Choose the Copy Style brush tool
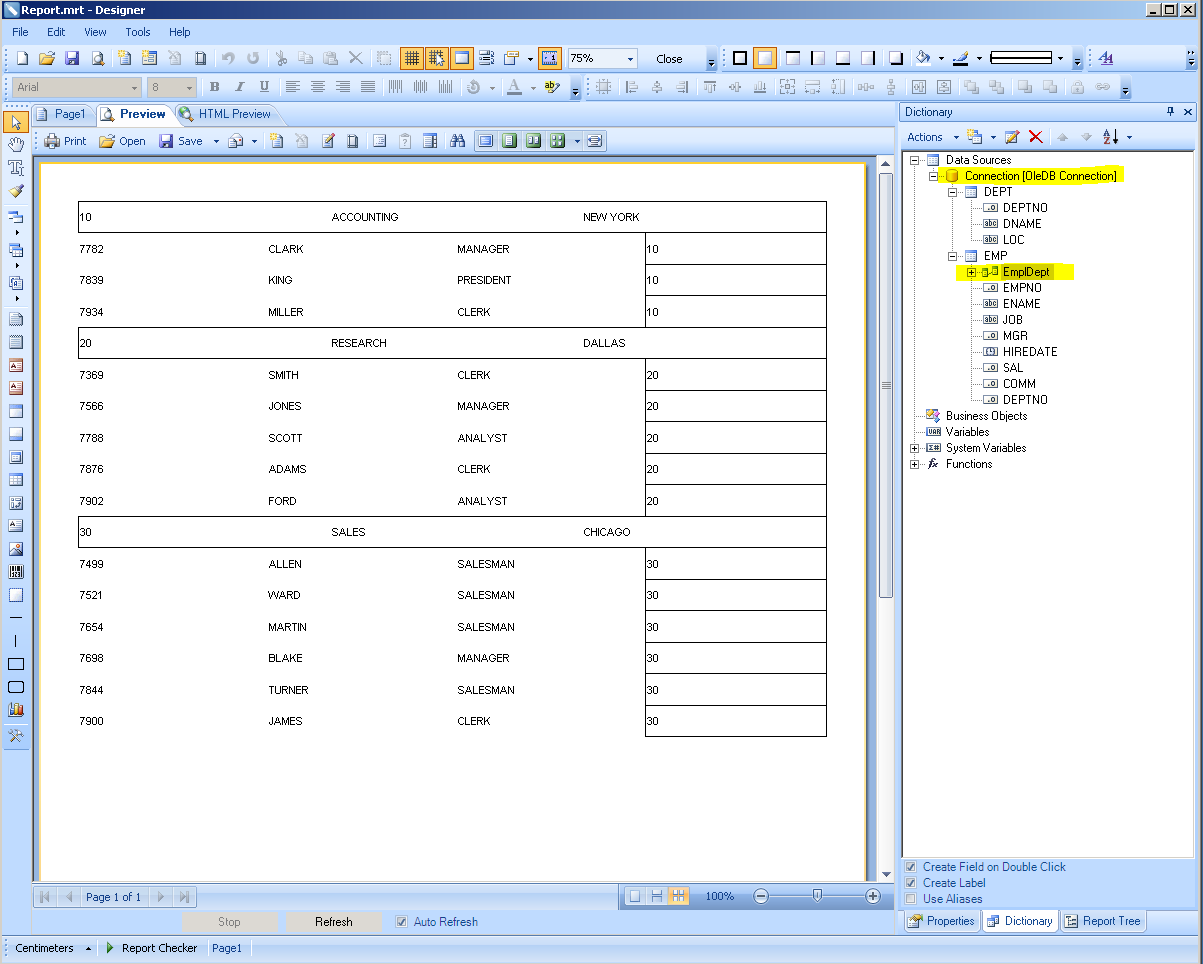Screen dimensions: 1203x964 (x=15, y=191)
